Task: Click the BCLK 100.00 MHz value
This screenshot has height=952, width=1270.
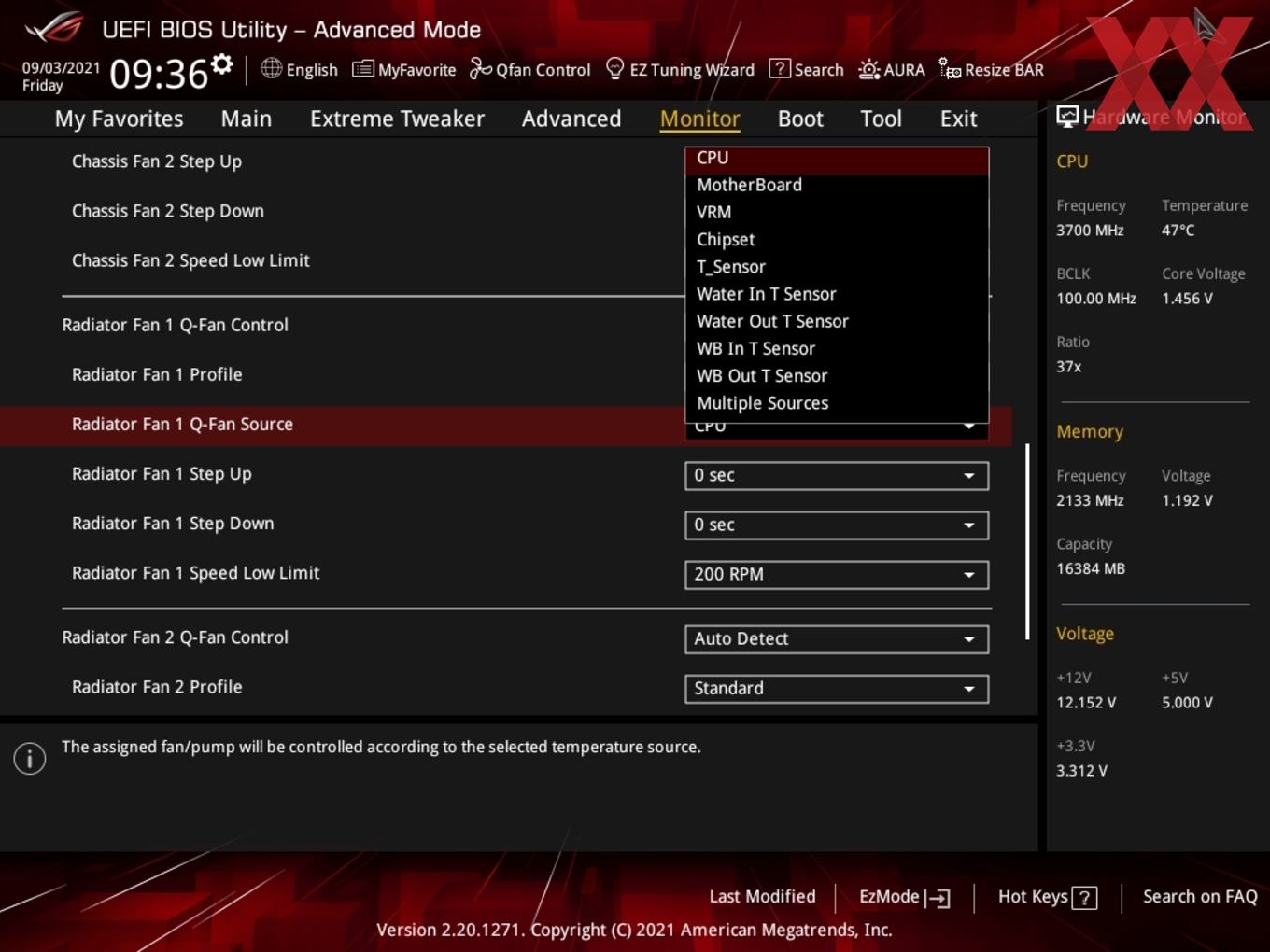Action: pos(1096,299)
